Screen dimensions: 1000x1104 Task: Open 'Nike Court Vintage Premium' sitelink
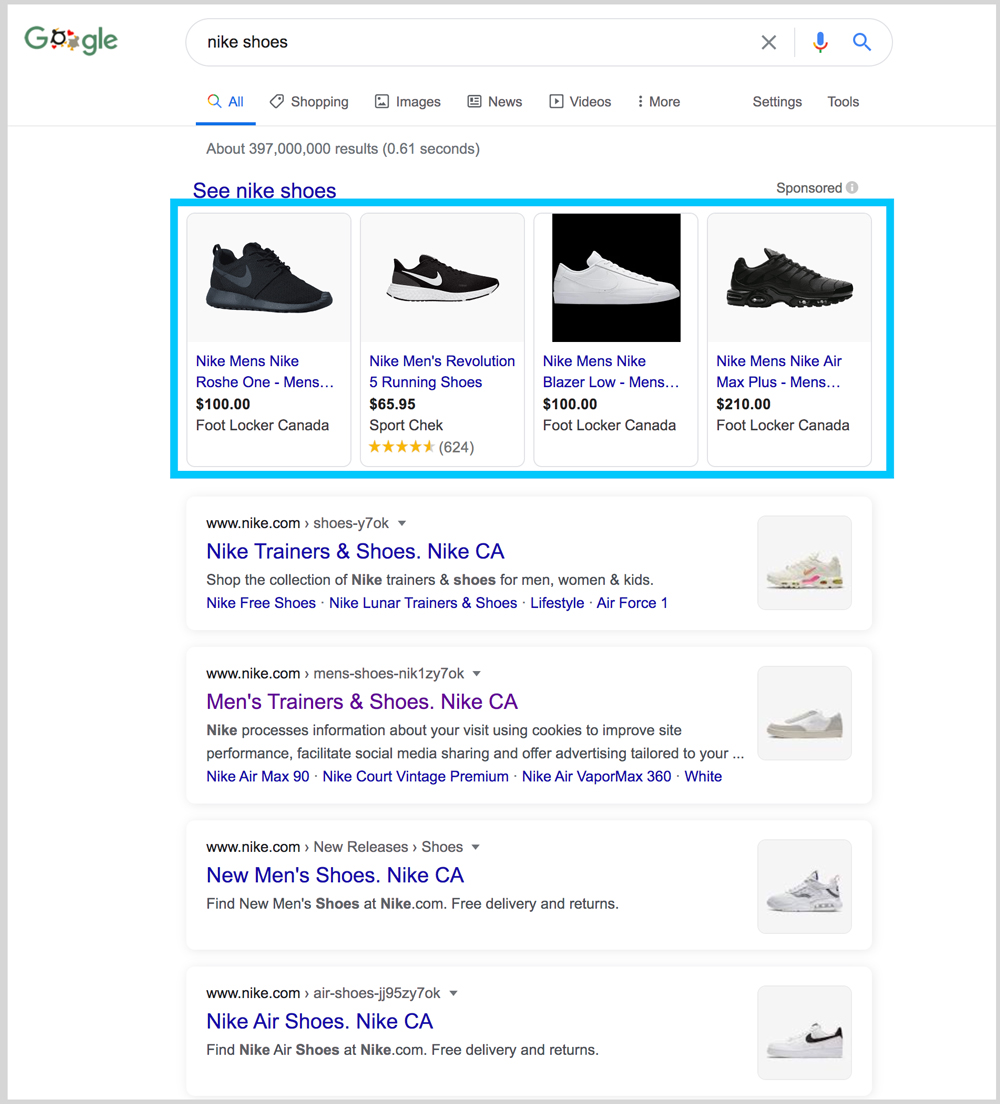(x=415, y=776)
